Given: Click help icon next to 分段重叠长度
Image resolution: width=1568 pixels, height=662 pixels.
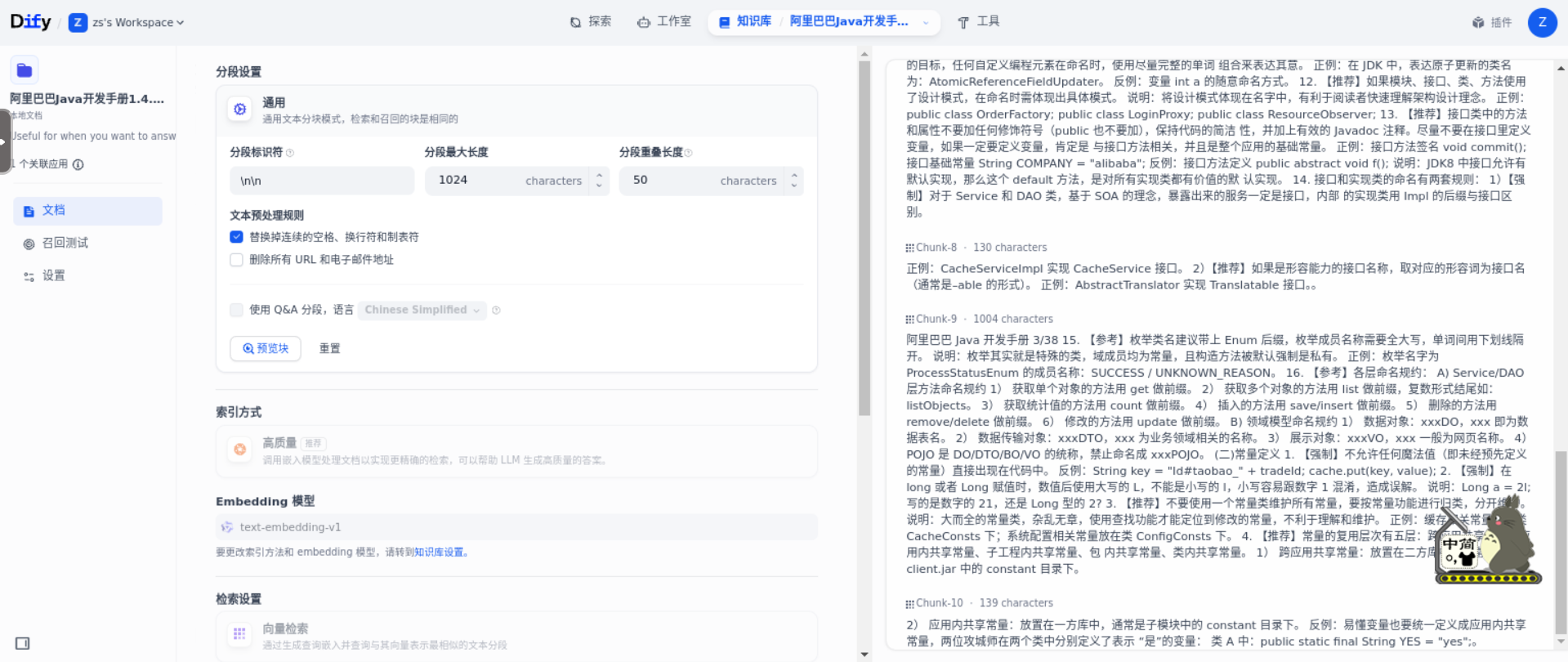Looking at the screenshot, I should click(688, 153).
